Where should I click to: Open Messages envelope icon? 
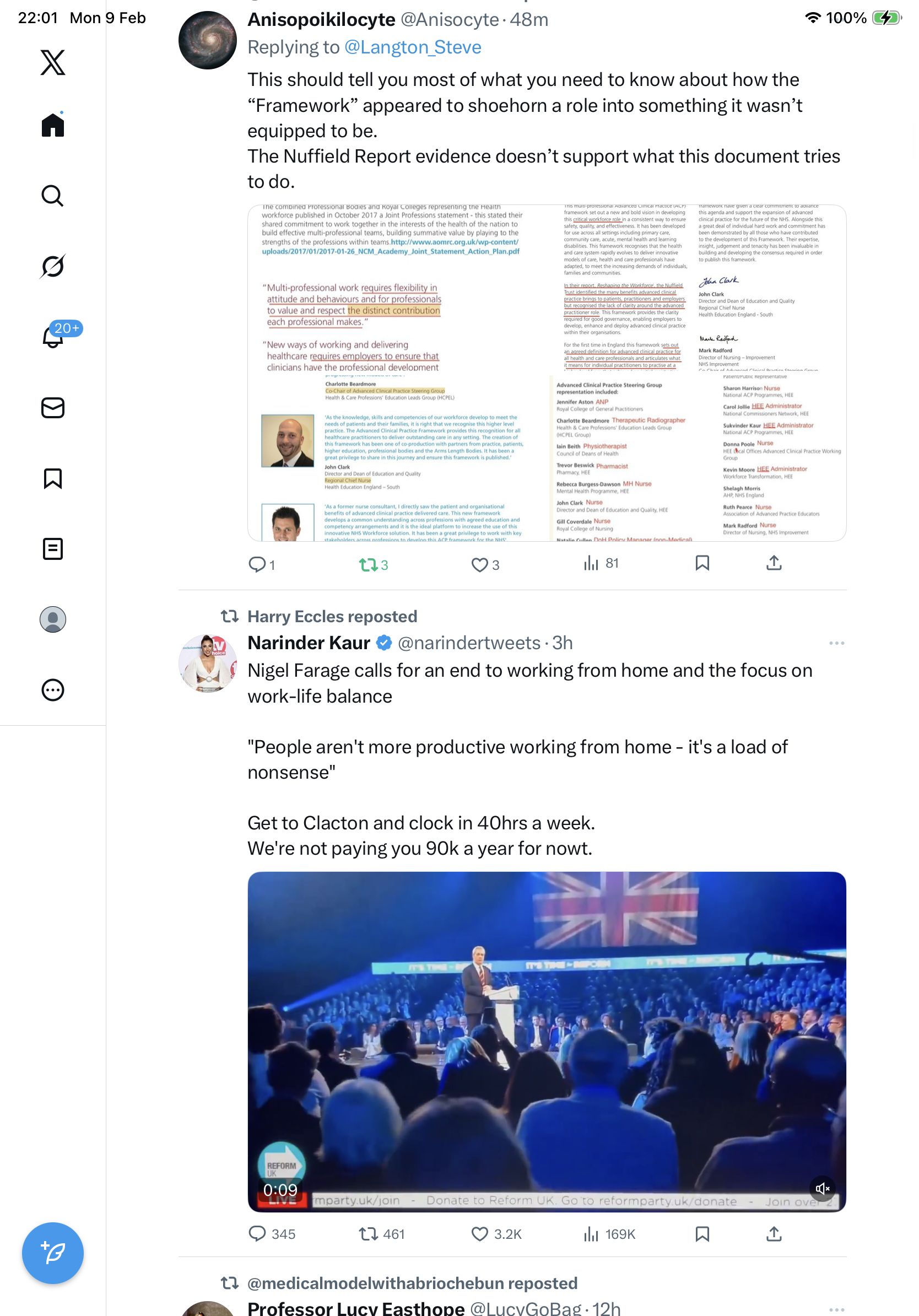point(53,408)
